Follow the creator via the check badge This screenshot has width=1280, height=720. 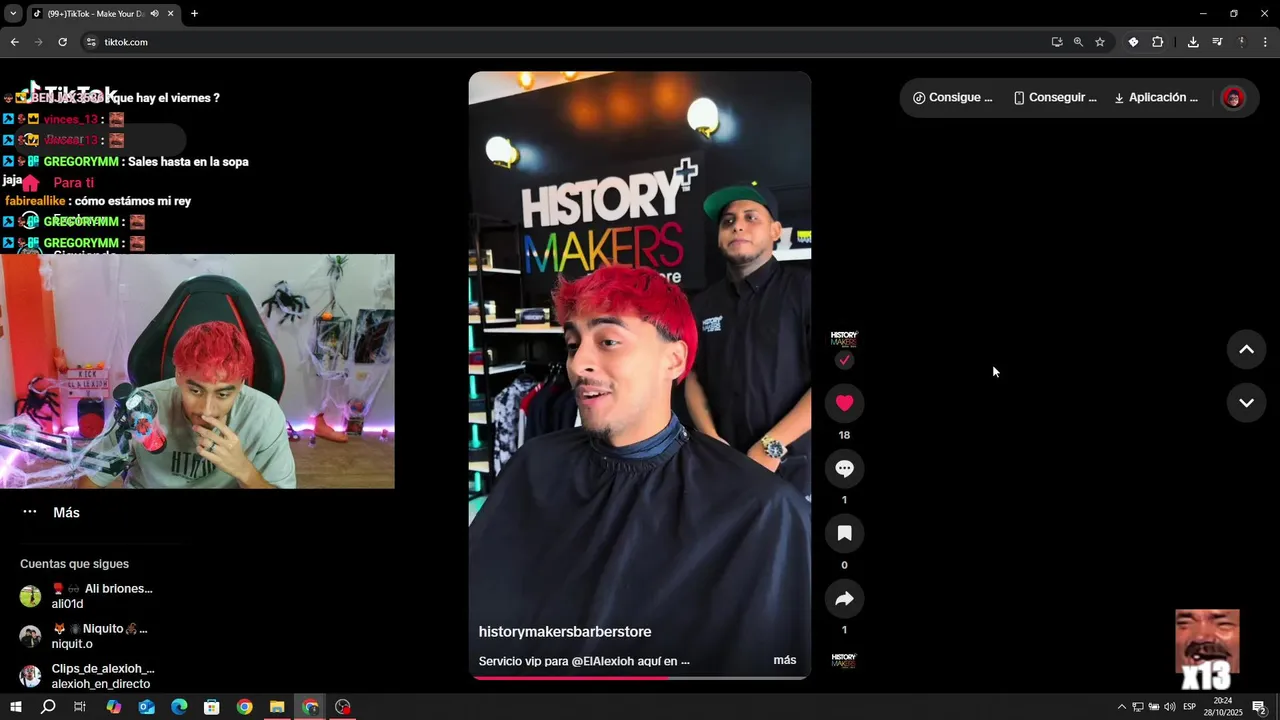[x=845, y=360]
